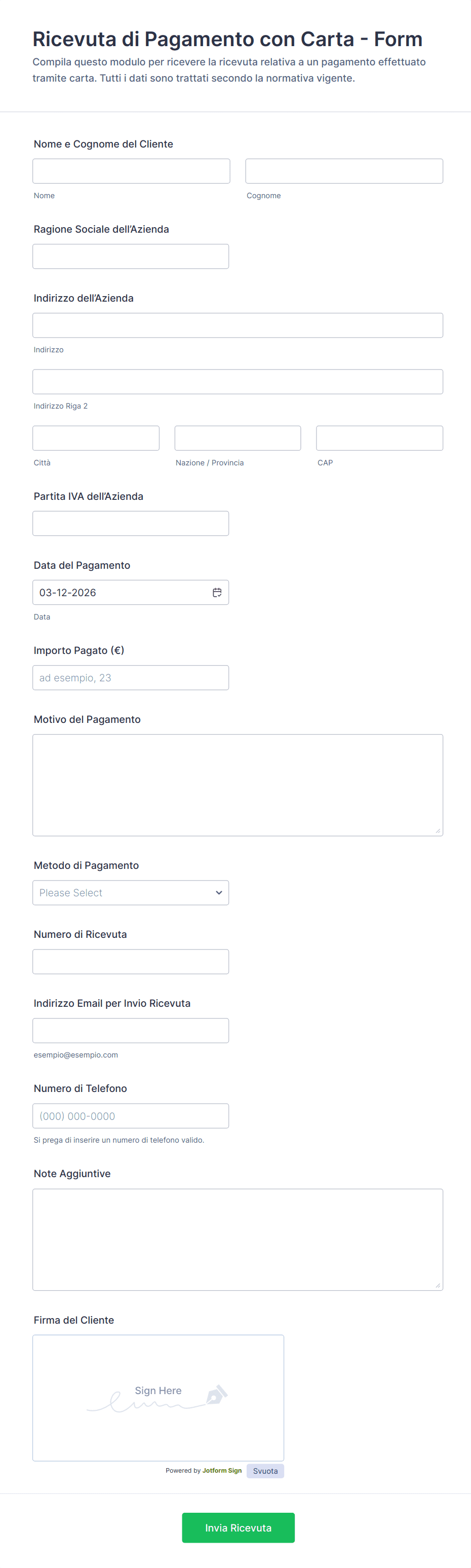
Task: Click the dropdown chevron arrow for payment method
Action: [219, 892]
